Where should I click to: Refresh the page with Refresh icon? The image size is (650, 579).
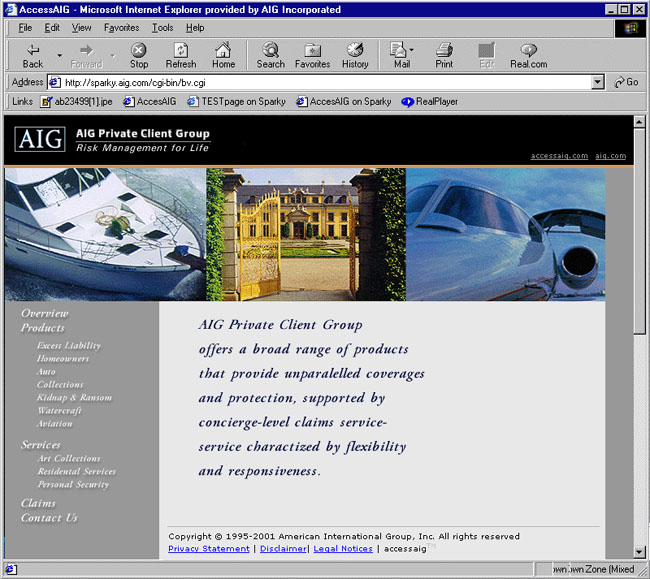181,50
